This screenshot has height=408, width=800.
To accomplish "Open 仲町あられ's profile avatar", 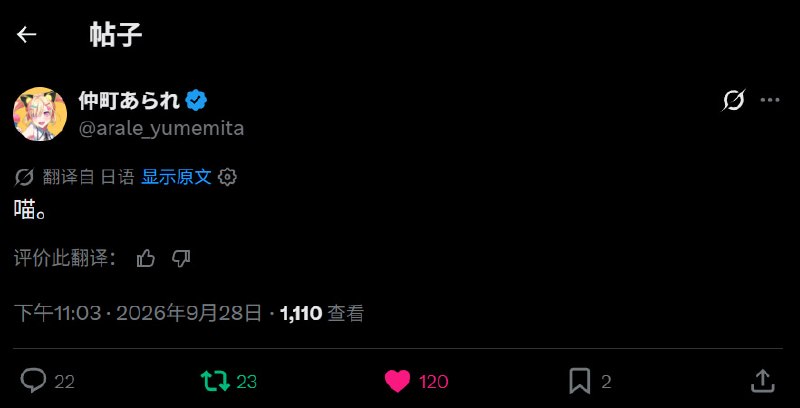I will 40,114.
